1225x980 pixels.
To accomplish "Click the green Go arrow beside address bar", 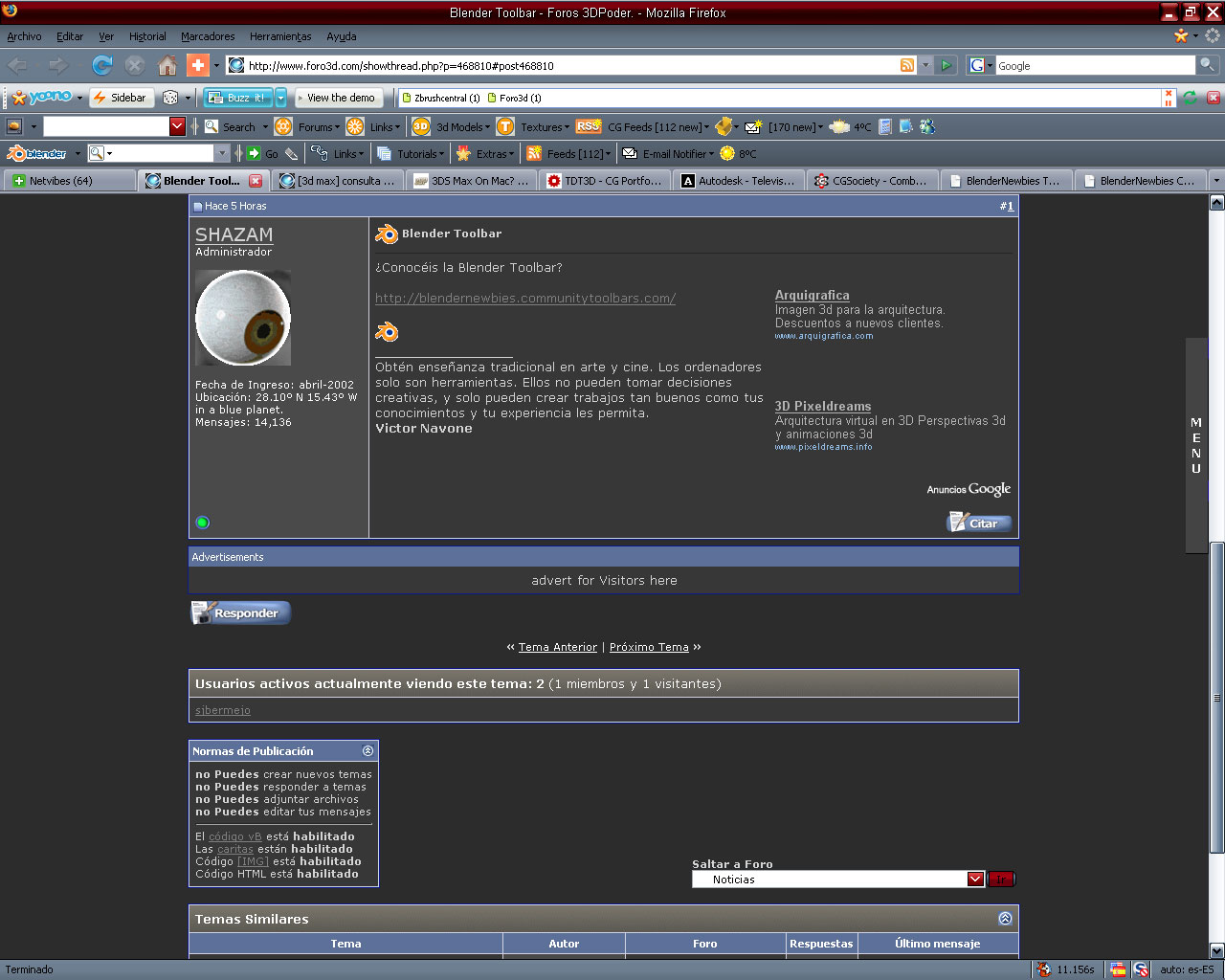I will point(946,65).
